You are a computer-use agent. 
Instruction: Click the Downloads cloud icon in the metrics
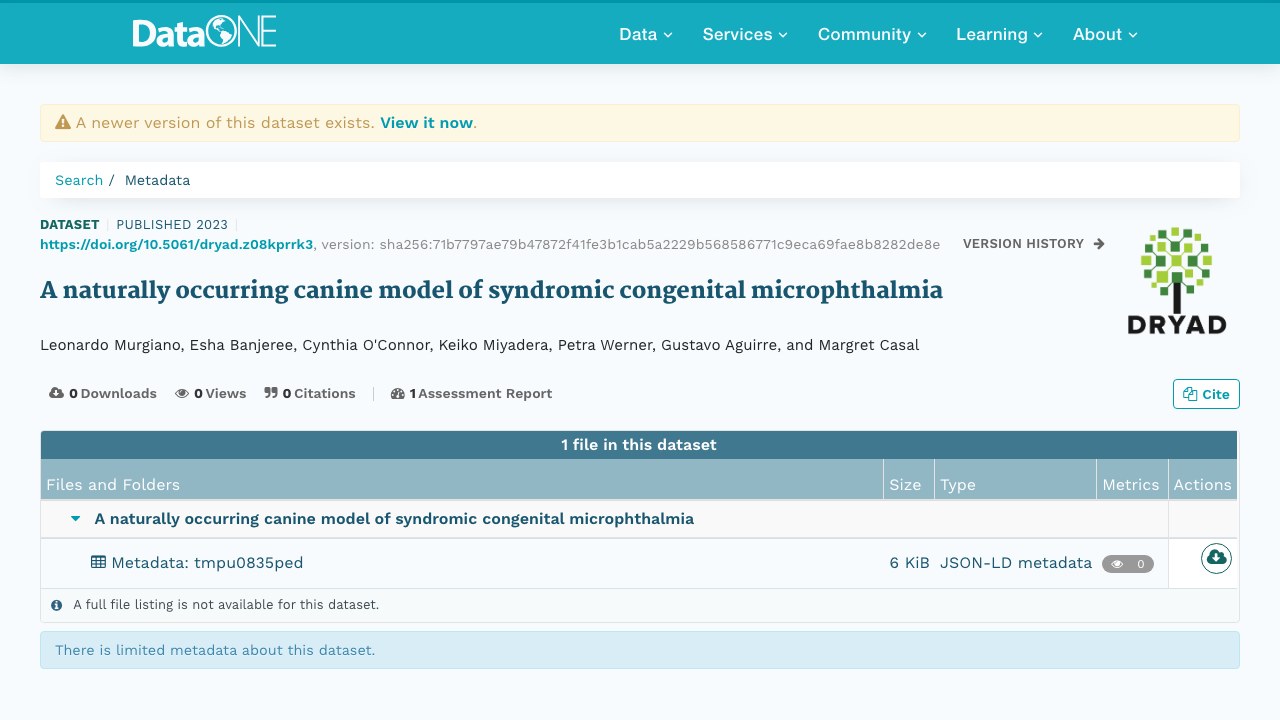(56, 394)
